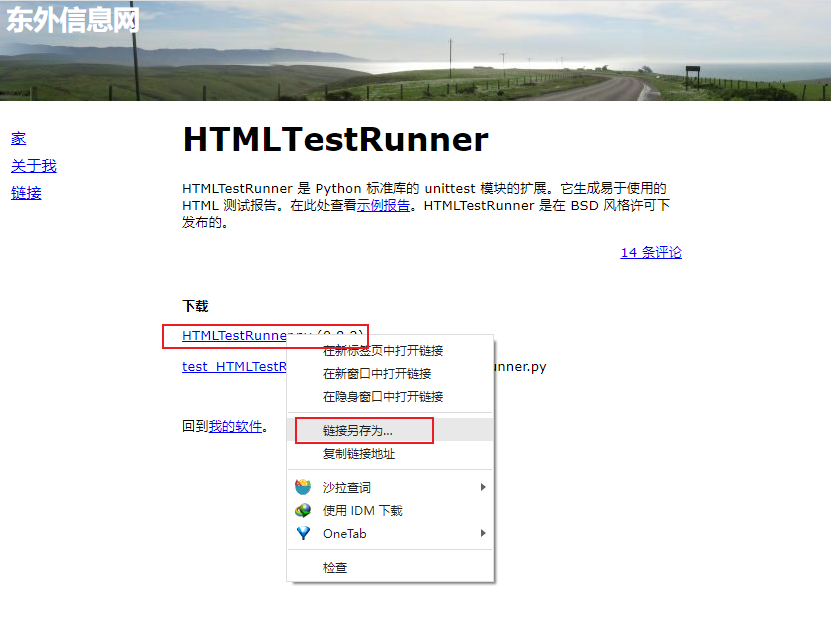The width and height of the screenshot is (831, 628).
Task: Open the 关于我 about page
Action: pos(33,166)
